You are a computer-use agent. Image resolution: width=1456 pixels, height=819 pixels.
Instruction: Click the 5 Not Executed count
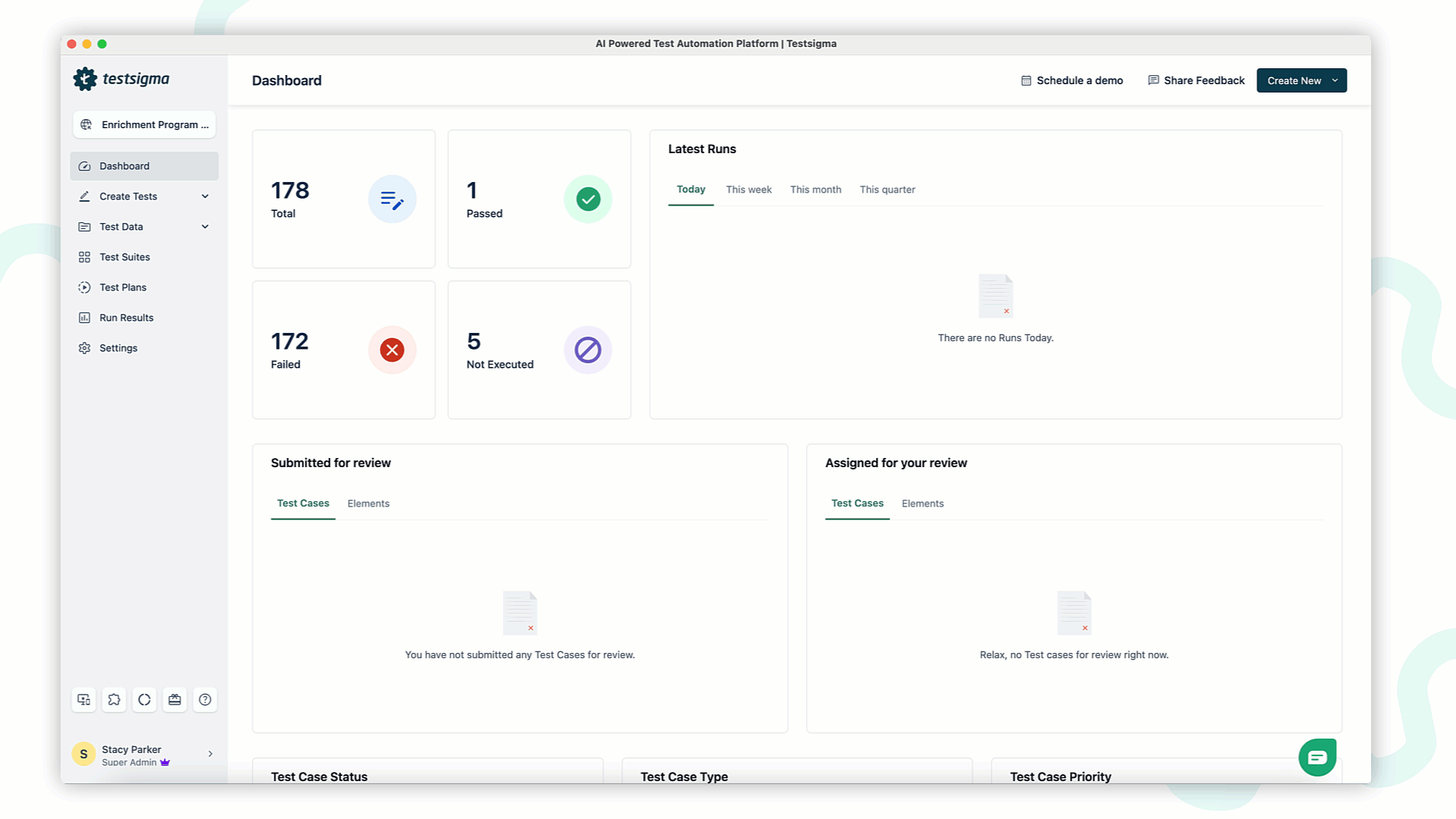(x=474, y=341)
